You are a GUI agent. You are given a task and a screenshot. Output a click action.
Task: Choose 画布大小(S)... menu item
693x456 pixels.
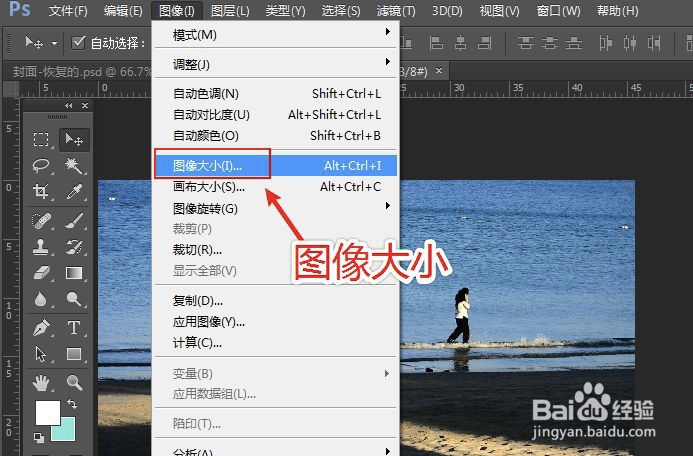point(276,187)
